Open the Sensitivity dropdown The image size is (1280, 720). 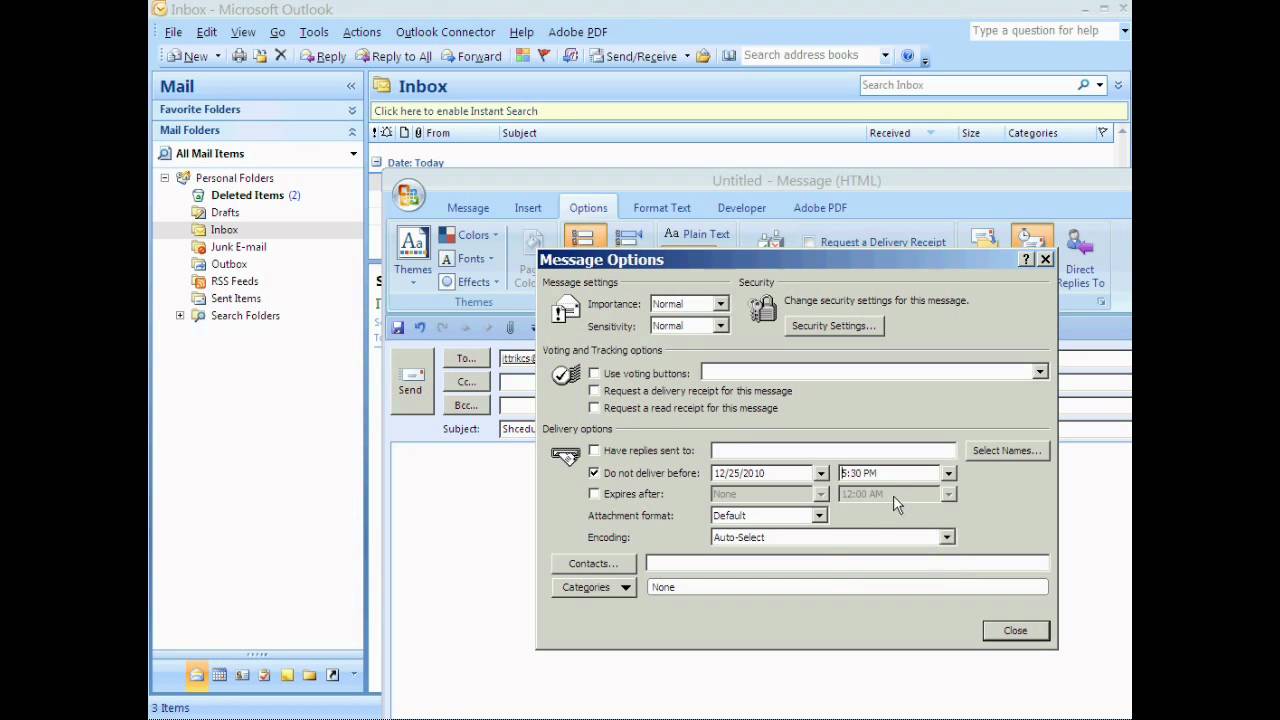click(x=720, y=326)
